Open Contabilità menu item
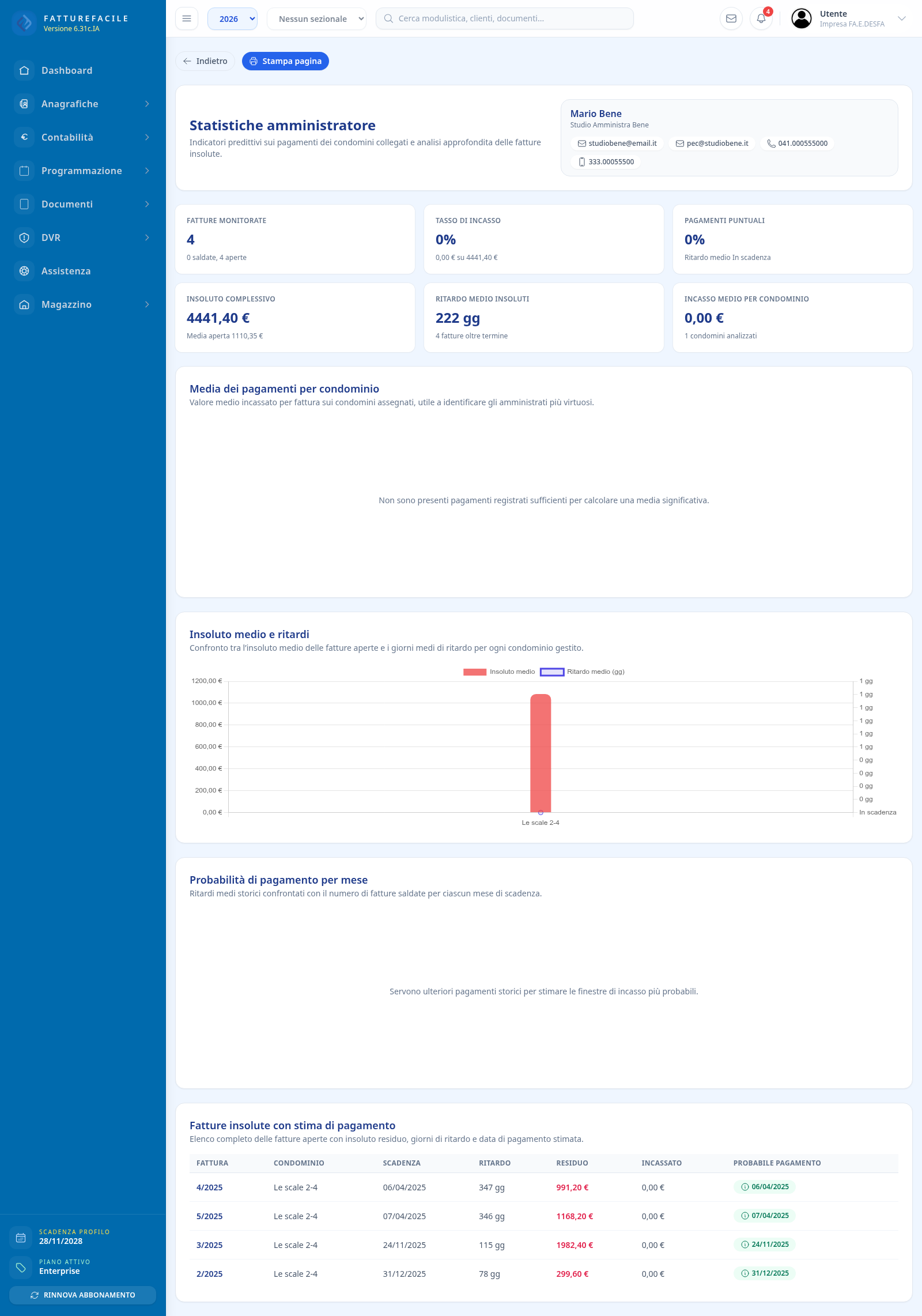Viewport: 922px width, 1316px height. (x=83, y=137)
